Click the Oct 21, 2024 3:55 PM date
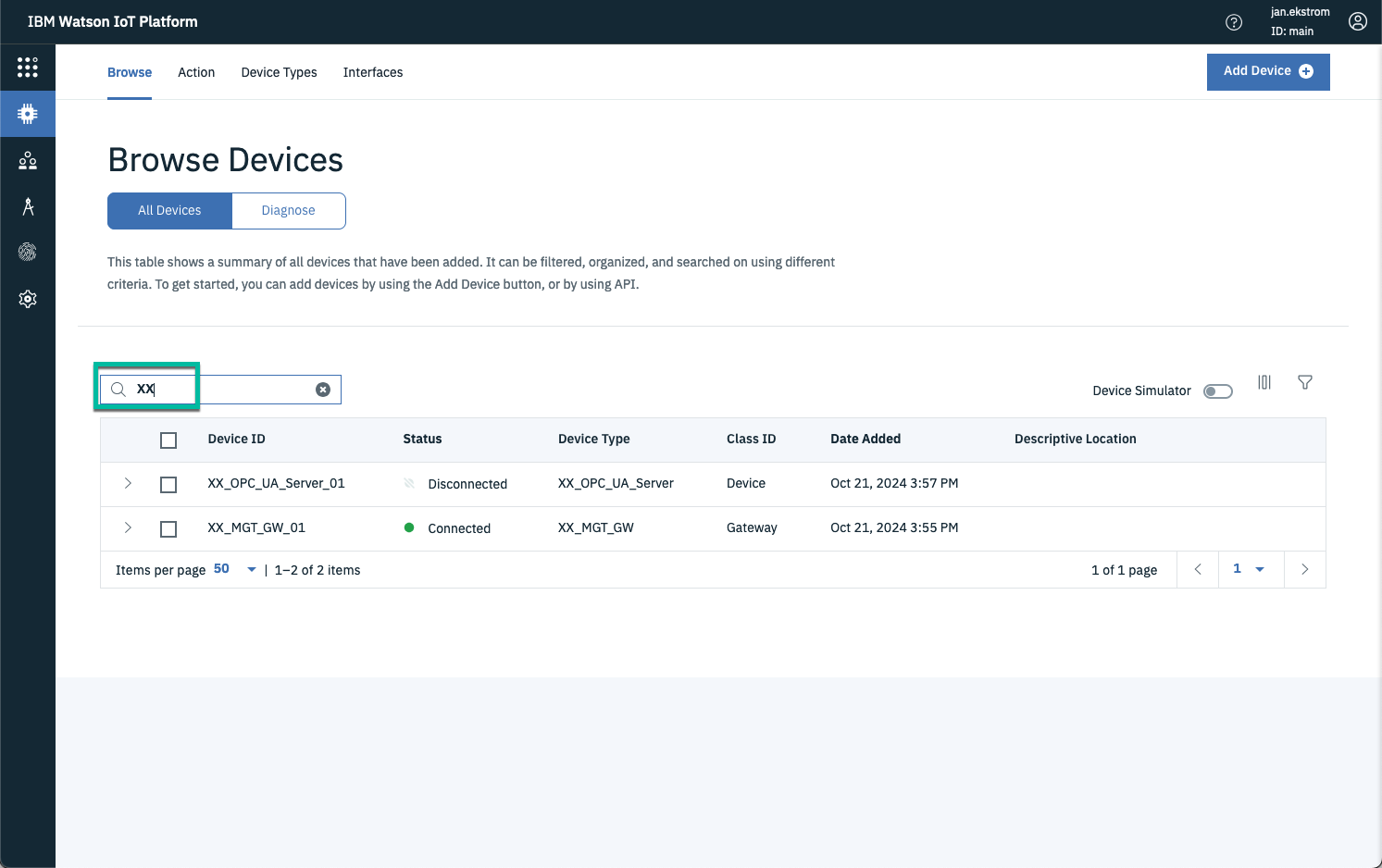Viewport: 1382px width, 868px height. (894, 527)
